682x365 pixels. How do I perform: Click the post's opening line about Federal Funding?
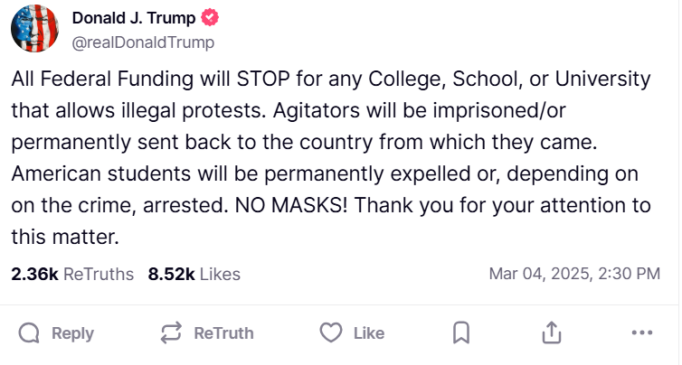[331, 79]
